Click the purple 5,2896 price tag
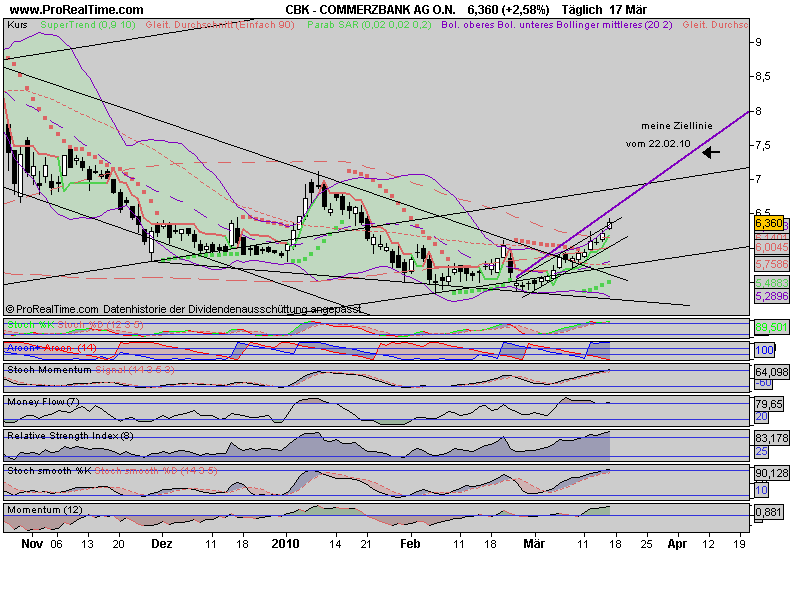Screen dimensions: 800x600 (x=772, y=296)
